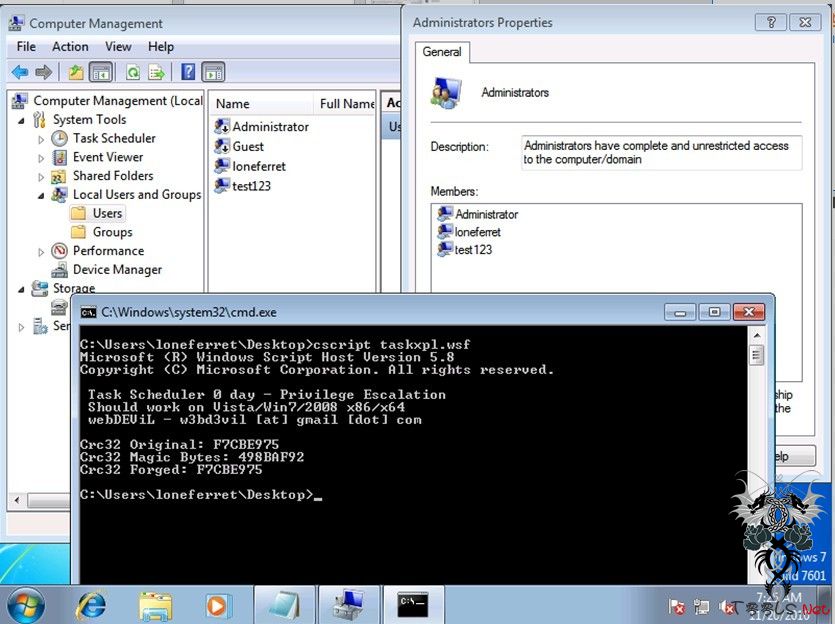The height and width of the screenshot is (624, 835).
Task: Click the Up one level folder icon
Action: tap(76, 72)
